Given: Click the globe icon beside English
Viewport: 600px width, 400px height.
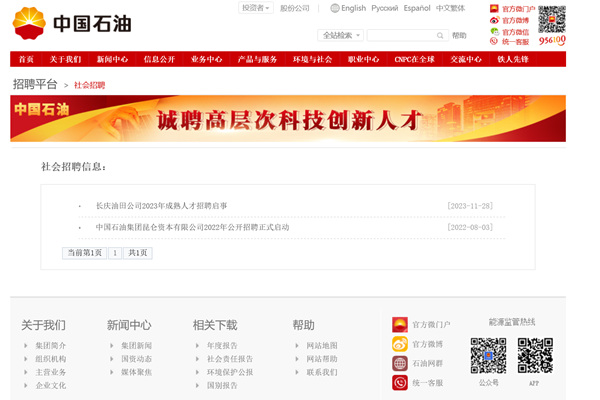Looking at the screenshot, I should 335,8.
